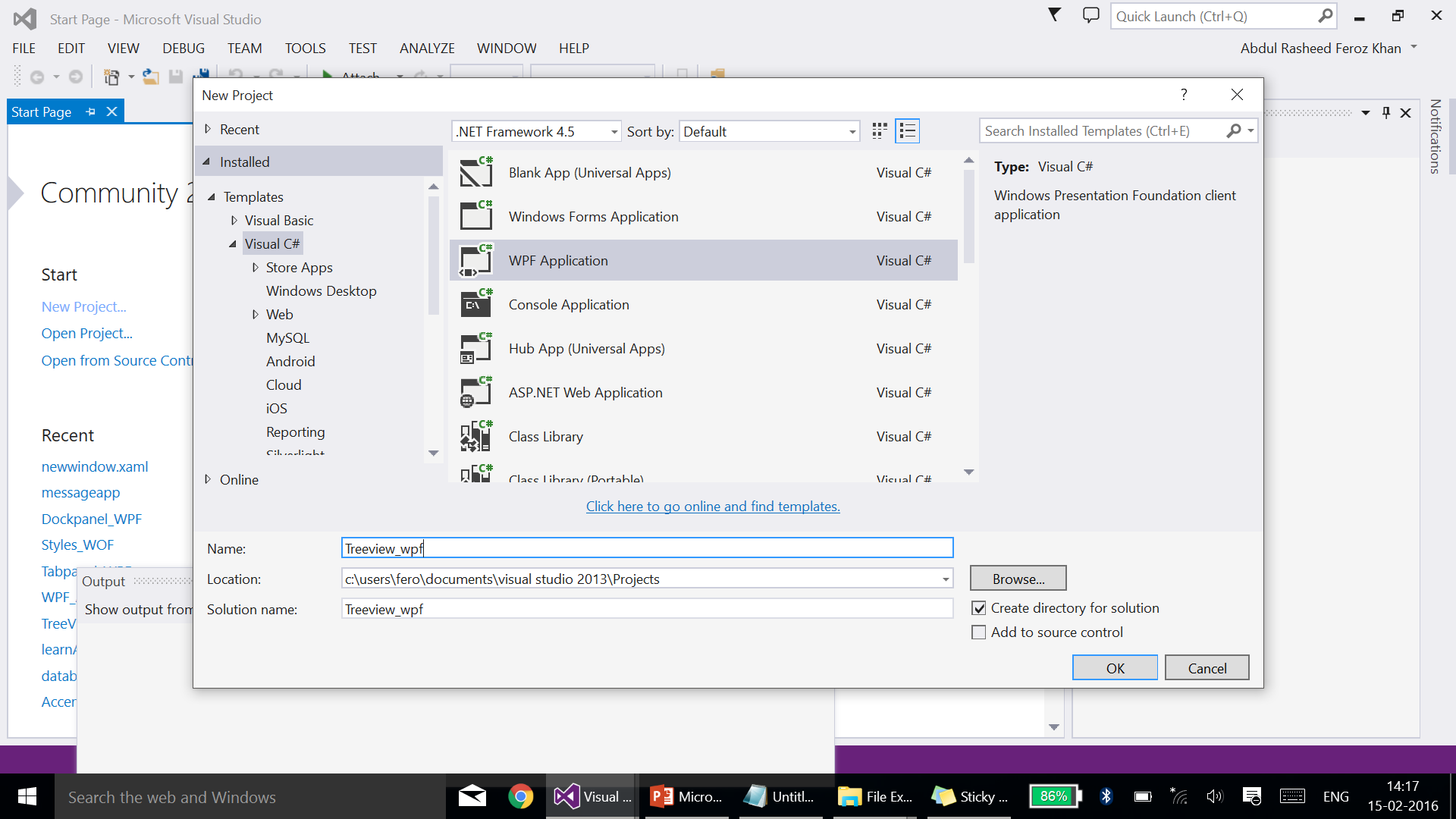Open Google Chrome from the taskbar
The height and width of the screenshot is (819, 1456).
520,796
